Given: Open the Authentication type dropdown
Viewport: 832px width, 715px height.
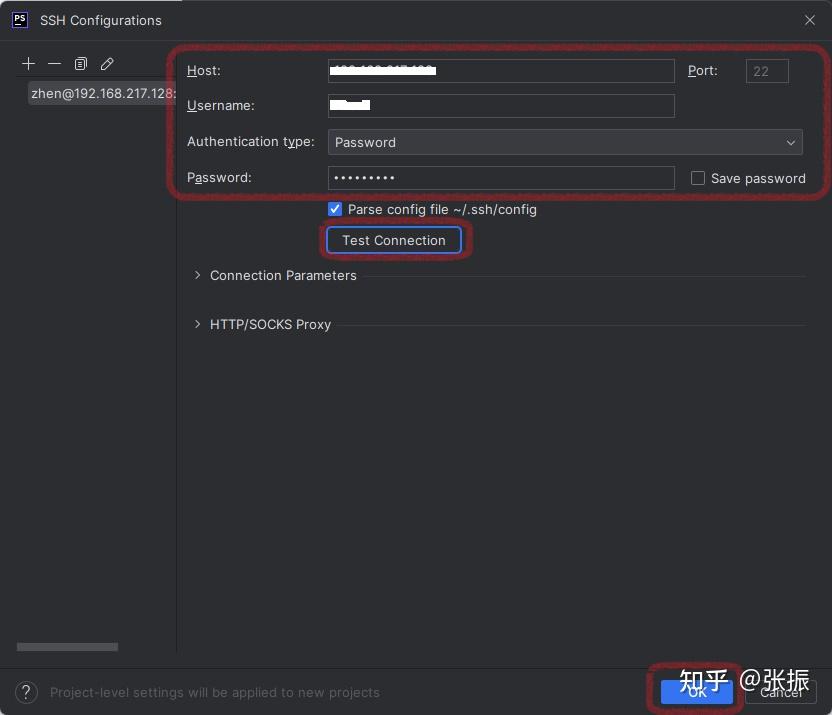Looking at the screenshot, I should point(565,142).
